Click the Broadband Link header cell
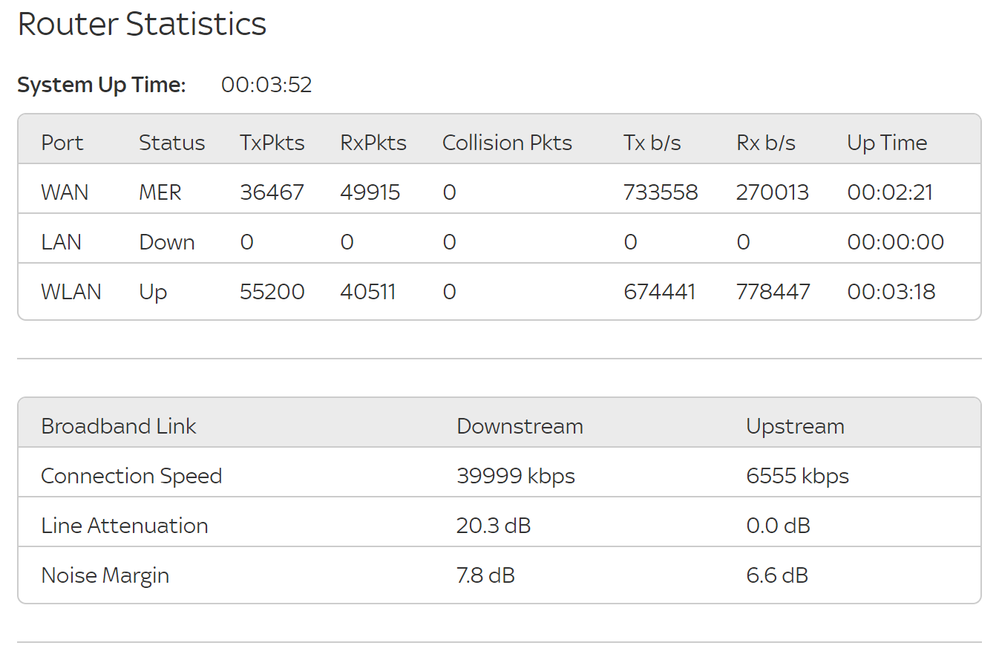 coord(118,426)
